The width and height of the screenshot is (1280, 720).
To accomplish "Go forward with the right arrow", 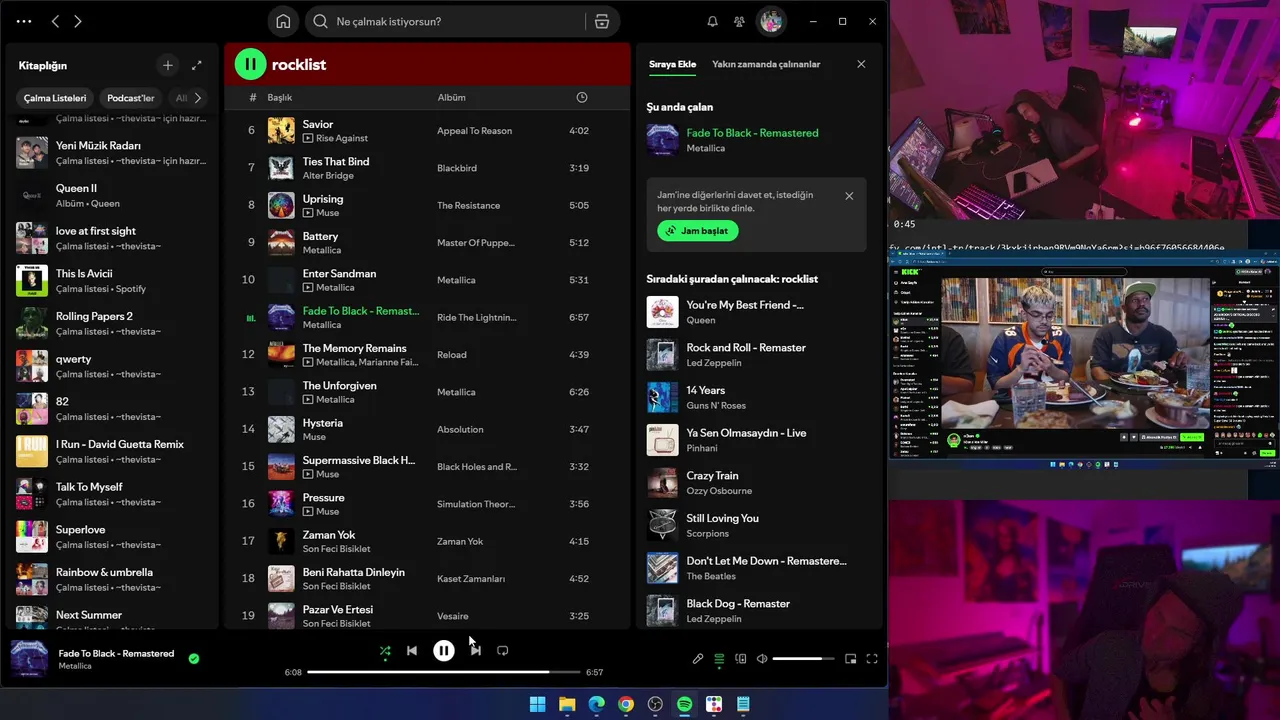I will pos(78,21).
